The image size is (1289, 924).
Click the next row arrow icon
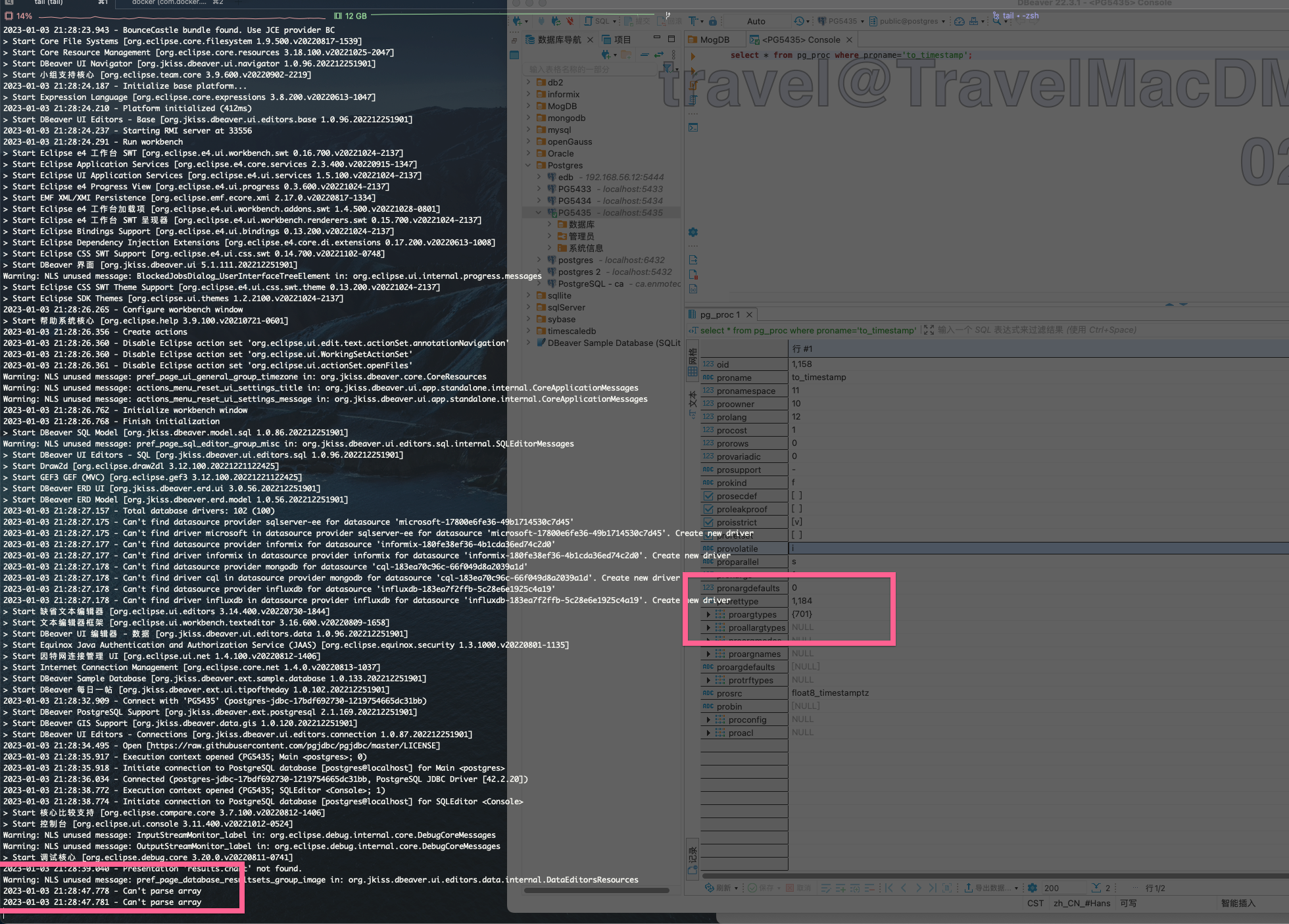tap(919, 888)
